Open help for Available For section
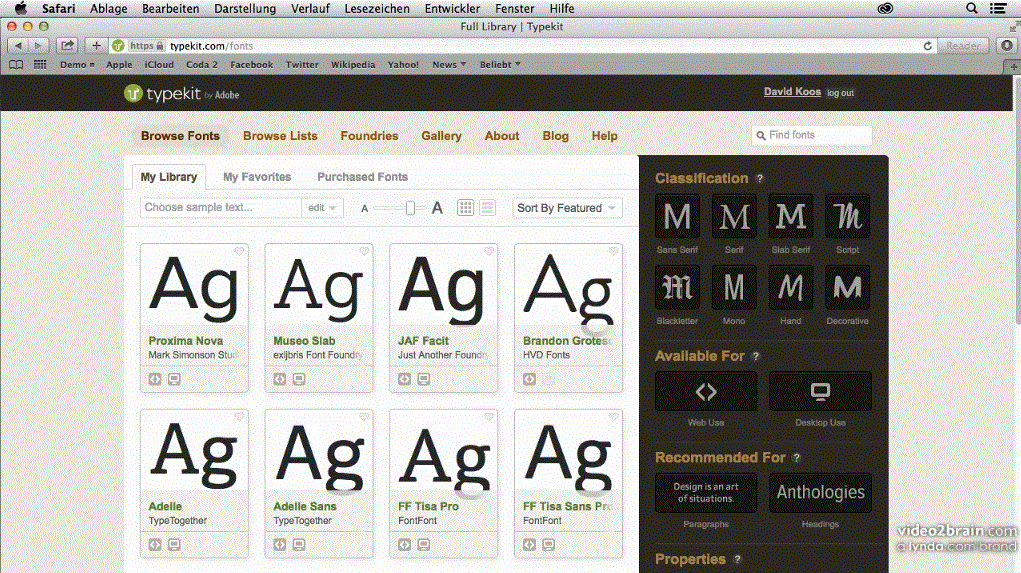Screen dimensions: 1021x573 [756, 356]
